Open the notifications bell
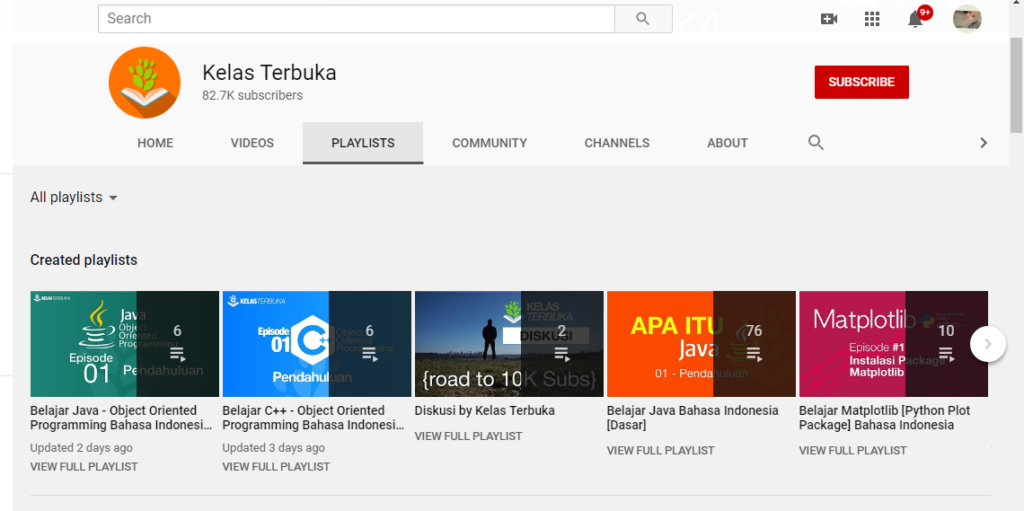The width and height of the screenshot is (1024, 511). [916, 19]
